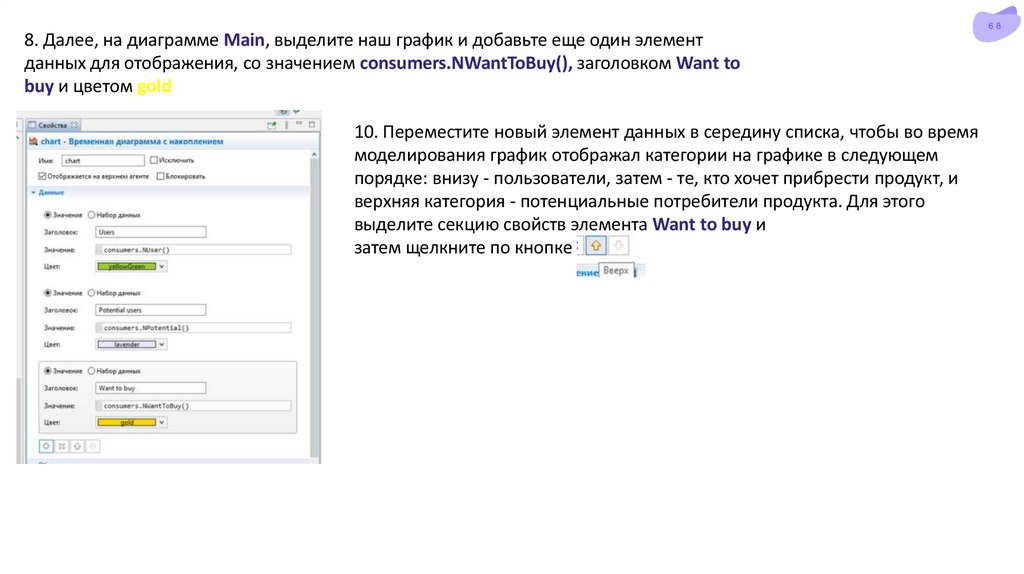Screen dimensions: 1024x574
Task: Click the yellowGreen color swatch
Action: 127,266
